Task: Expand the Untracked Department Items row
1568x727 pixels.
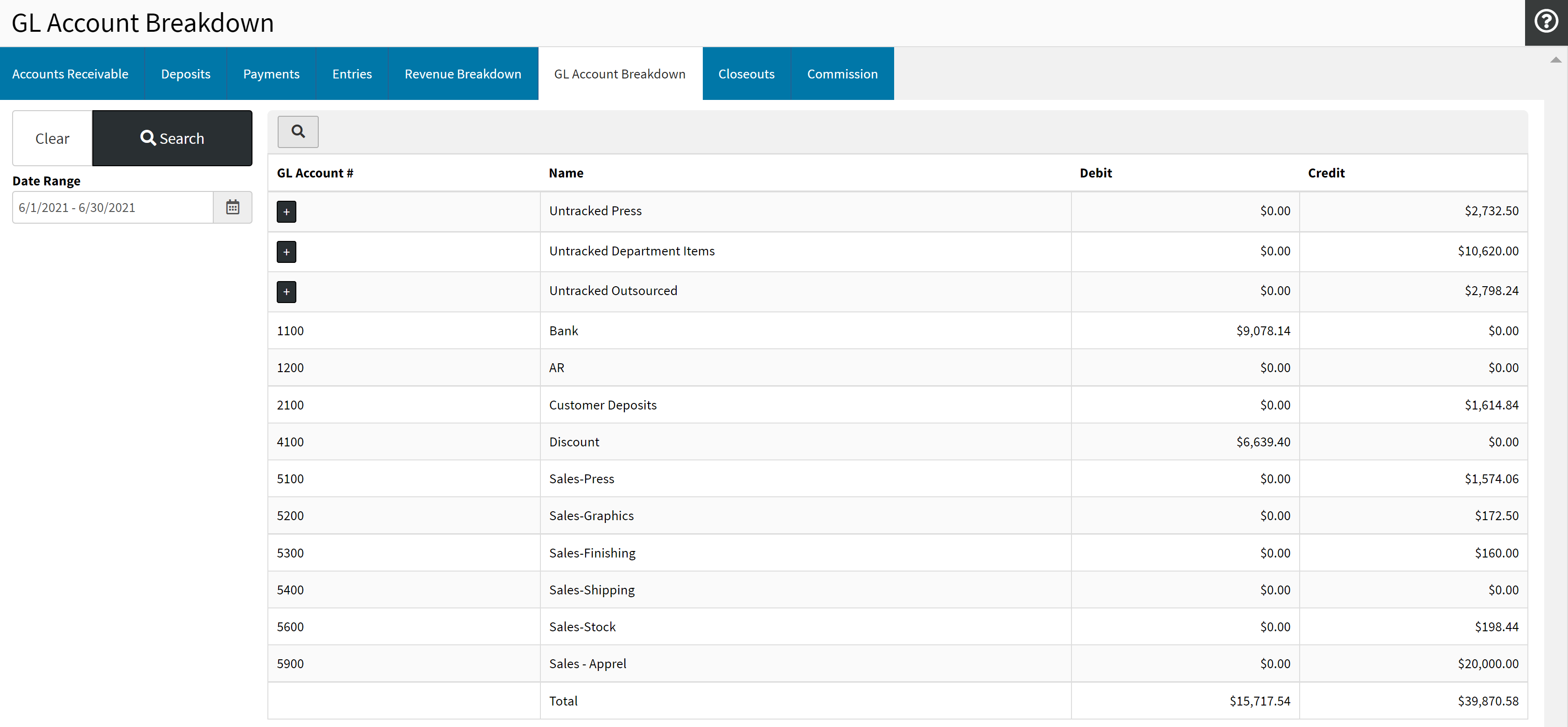Action: [286, 252]
